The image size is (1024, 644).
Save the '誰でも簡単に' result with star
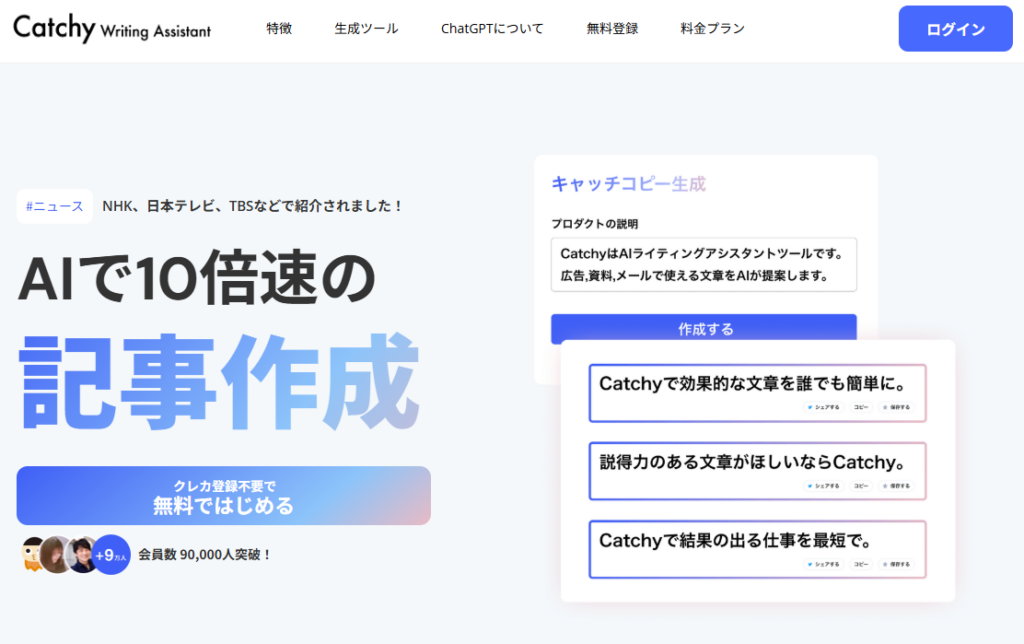tap(896, 407)
